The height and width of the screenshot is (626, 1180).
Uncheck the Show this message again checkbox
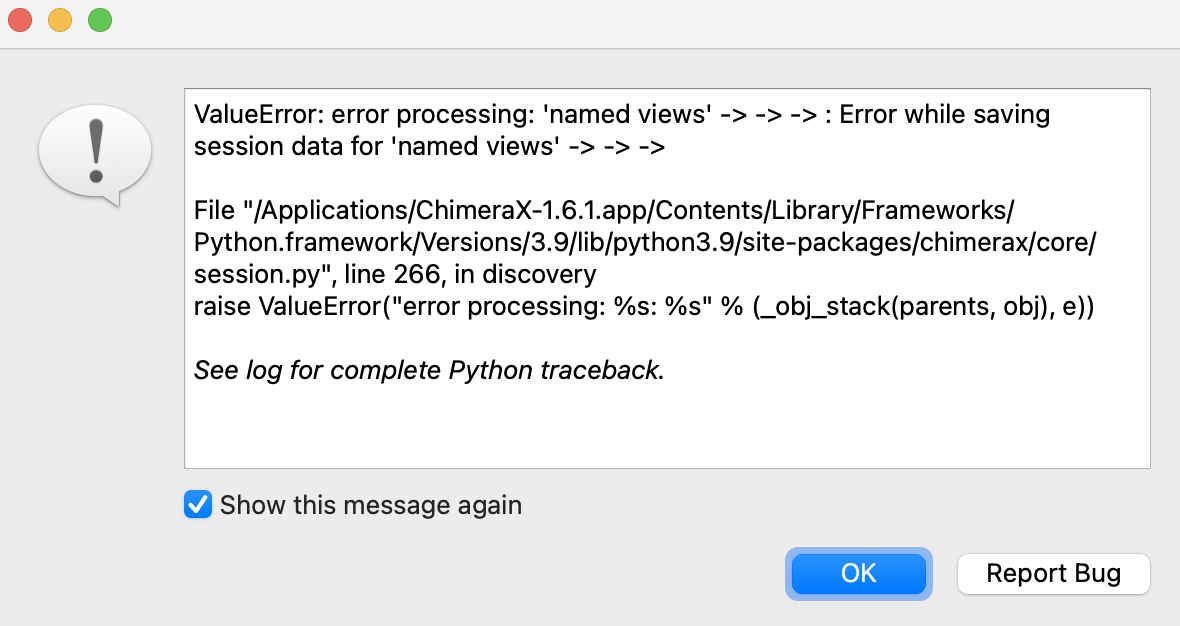pyautogui.click(x=198, y=504)
